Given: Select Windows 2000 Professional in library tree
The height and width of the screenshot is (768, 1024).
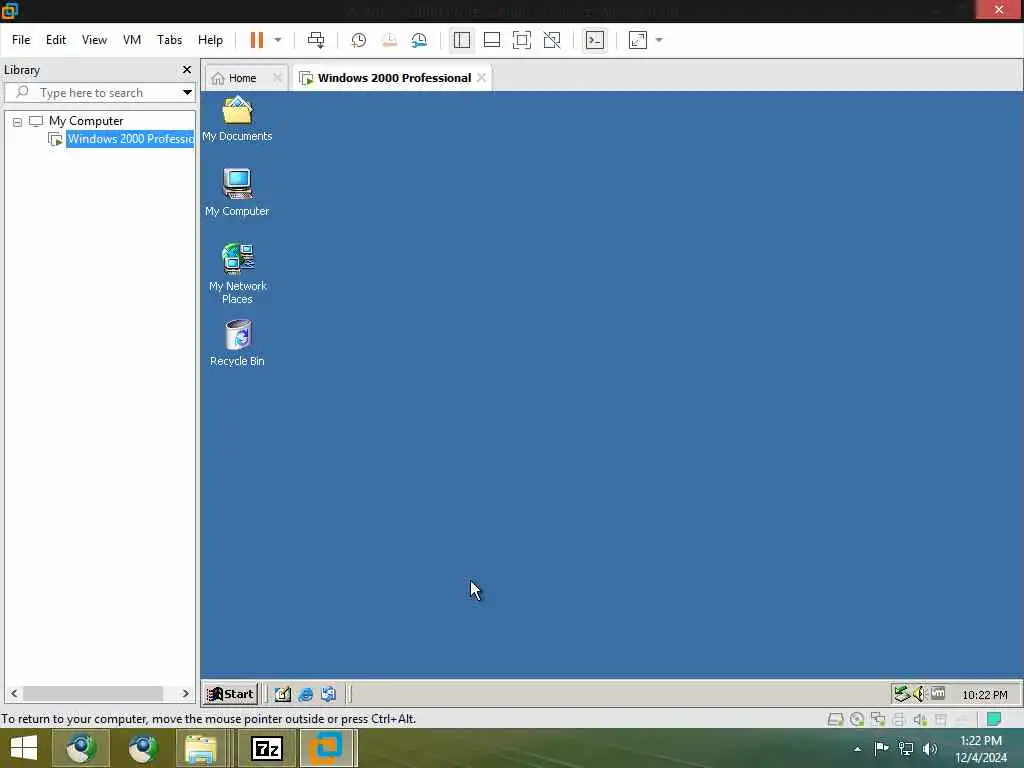Looking at the screenshot, I should pyautogui.click(x=130, y=138).
